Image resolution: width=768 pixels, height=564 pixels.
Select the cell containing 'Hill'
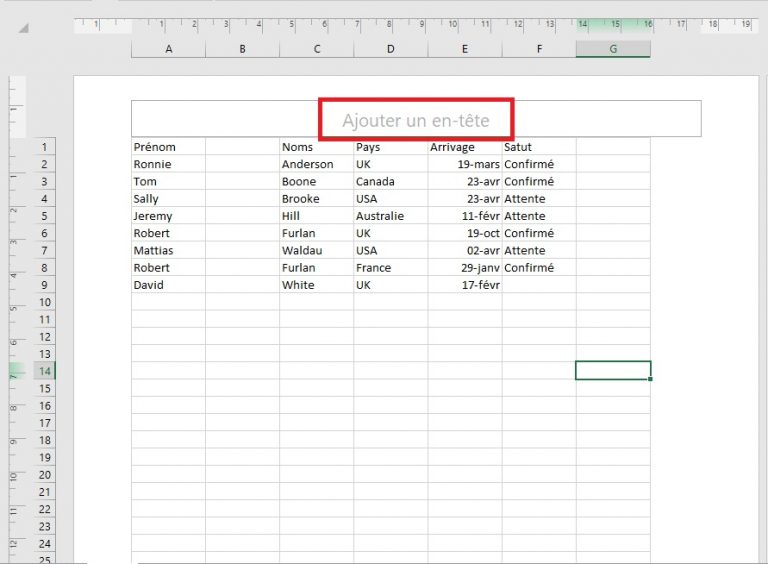click(x=317, y=216)
